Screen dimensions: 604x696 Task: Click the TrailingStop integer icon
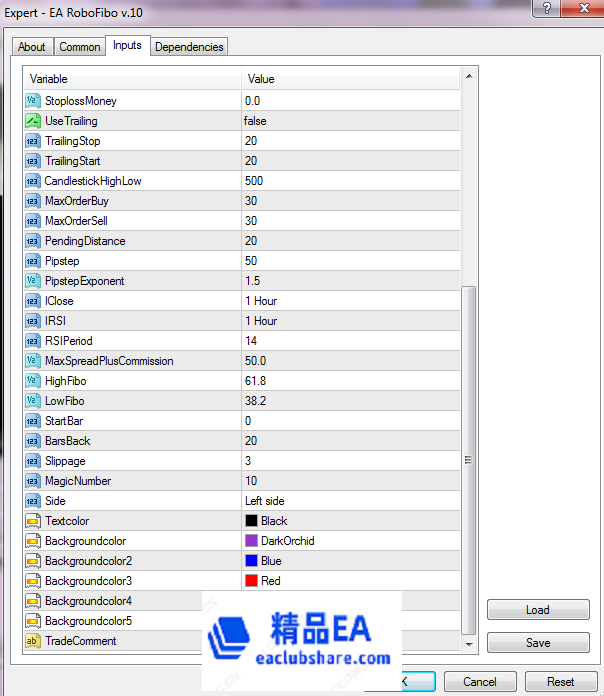33,141
